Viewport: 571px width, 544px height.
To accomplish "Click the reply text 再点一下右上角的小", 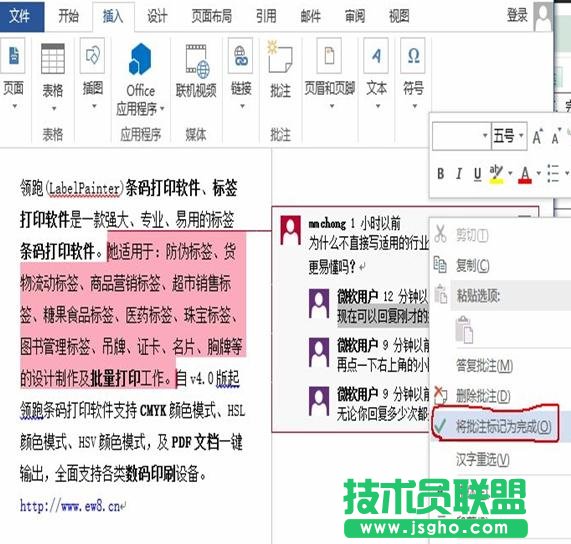I will point(382,365).
